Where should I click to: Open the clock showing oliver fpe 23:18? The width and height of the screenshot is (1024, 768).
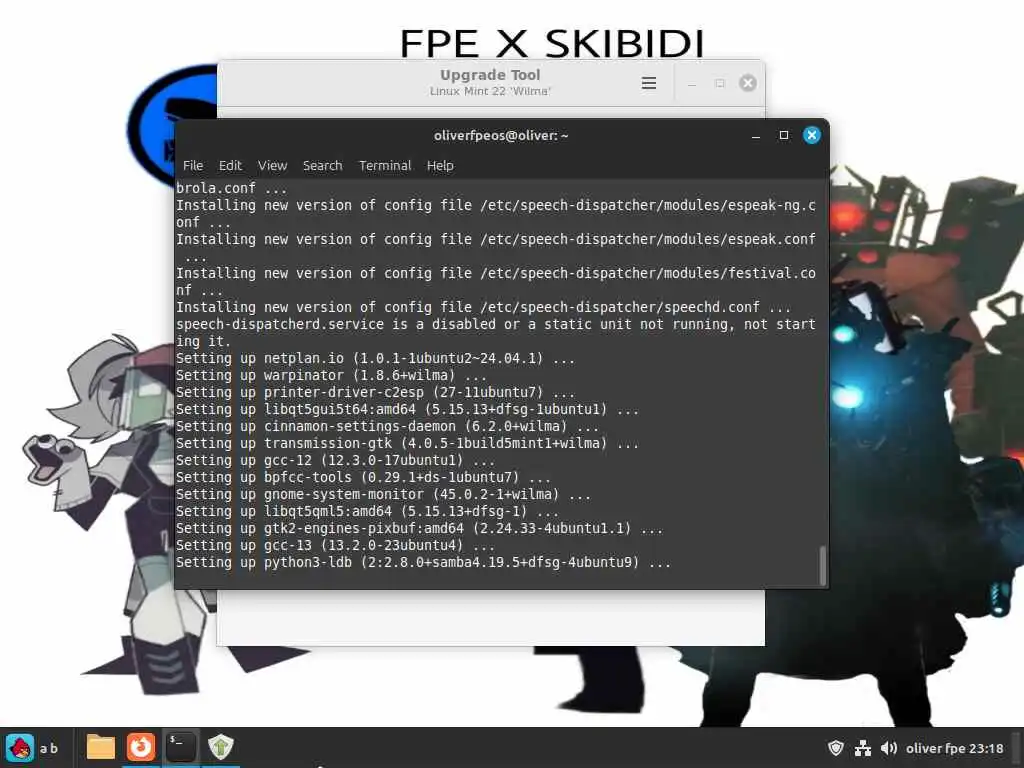[954, 748]
